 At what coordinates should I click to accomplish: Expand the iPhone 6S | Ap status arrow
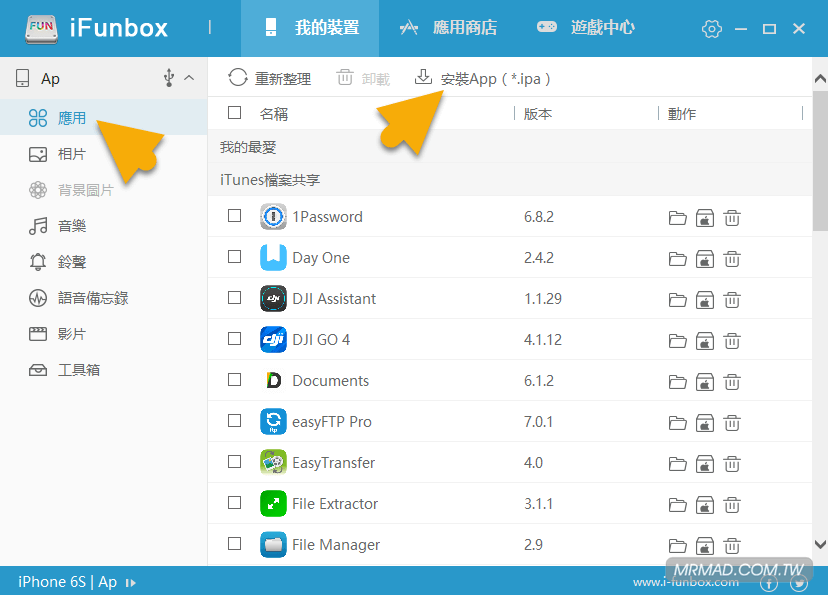(131, 582)
